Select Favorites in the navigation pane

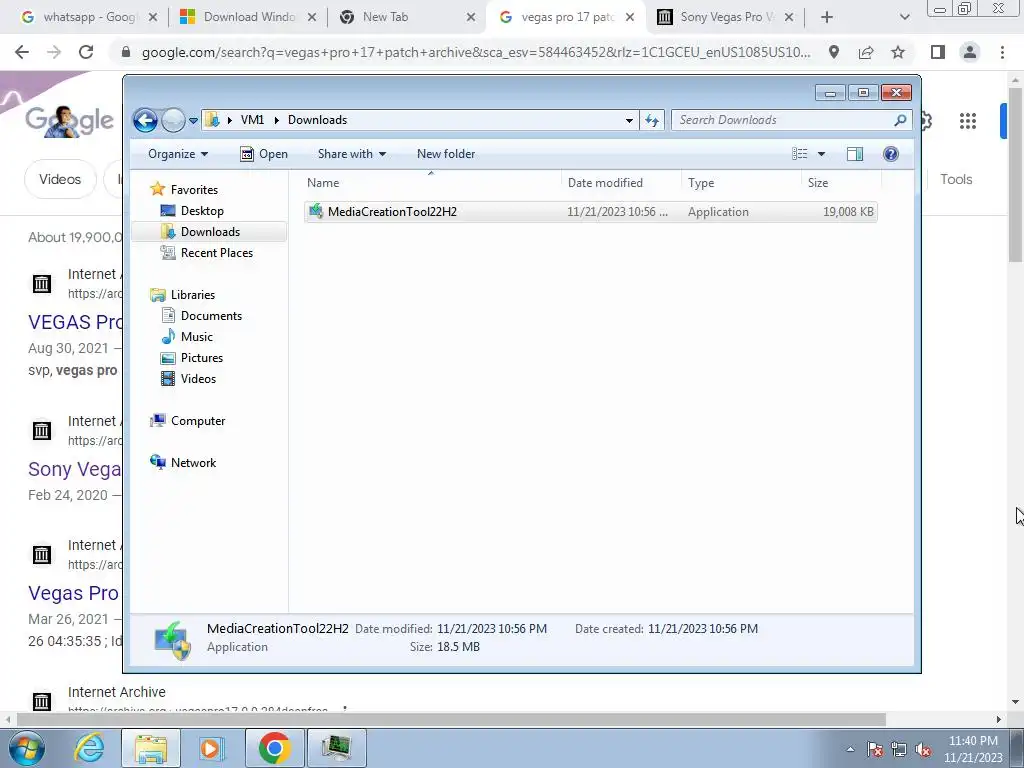tap(184, 189)
